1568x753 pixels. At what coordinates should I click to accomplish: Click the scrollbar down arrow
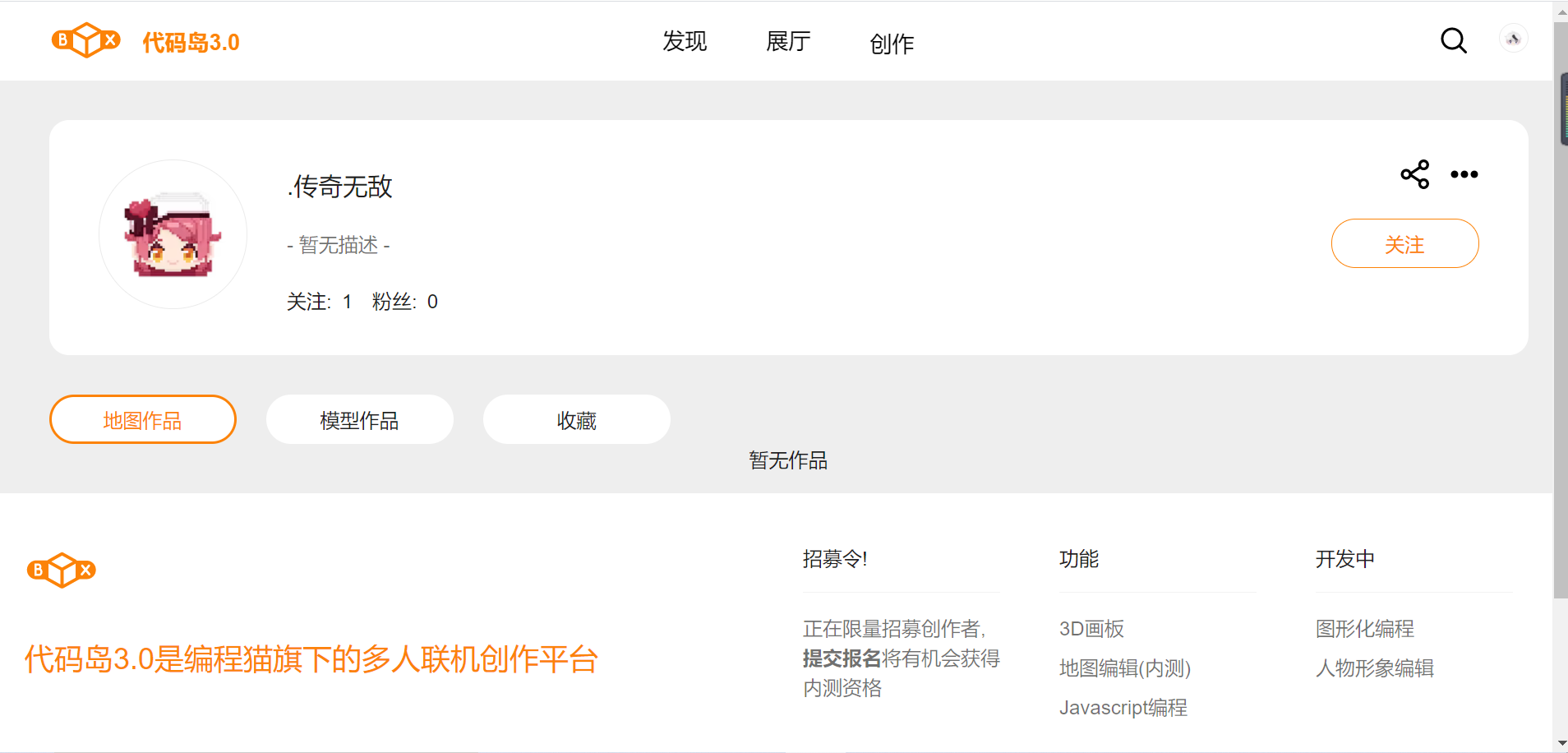(x=1561, y=743)
